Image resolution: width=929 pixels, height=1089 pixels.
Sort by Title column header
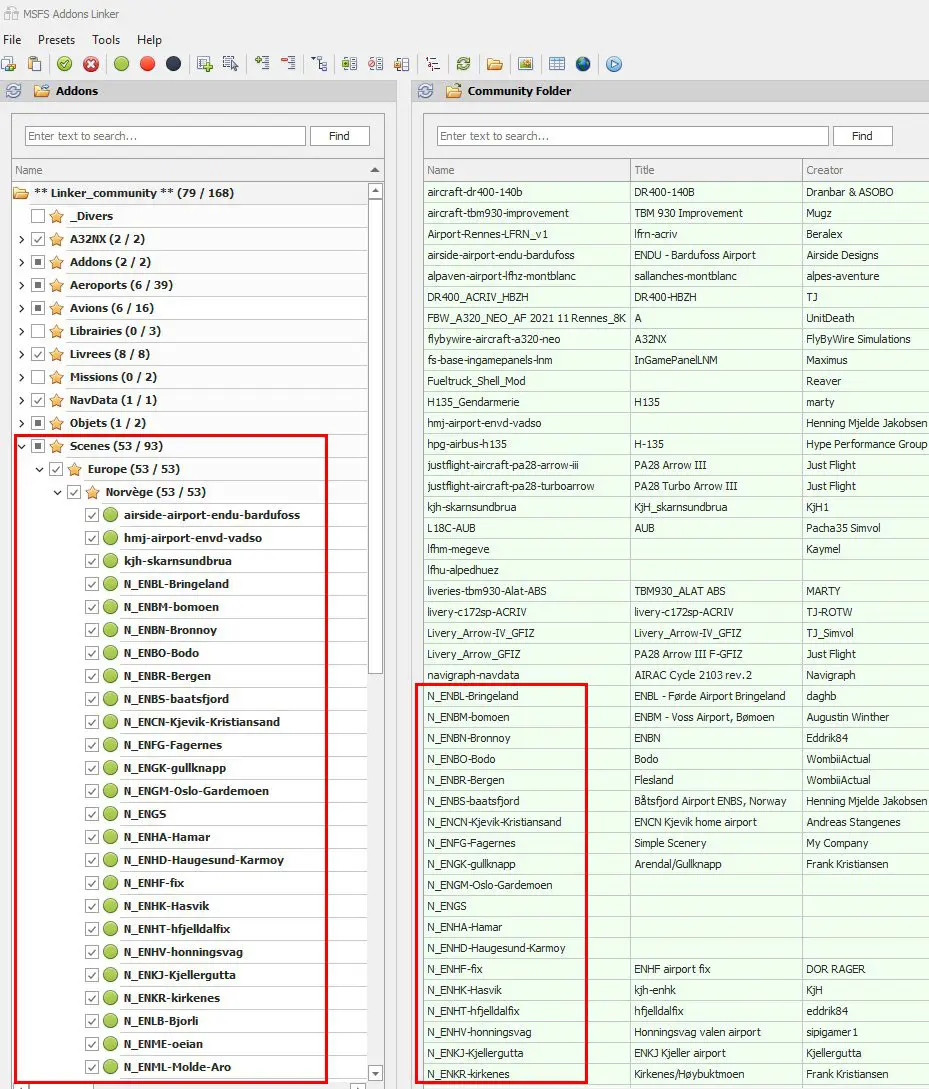pyautogui.click(x=716, y=170)
